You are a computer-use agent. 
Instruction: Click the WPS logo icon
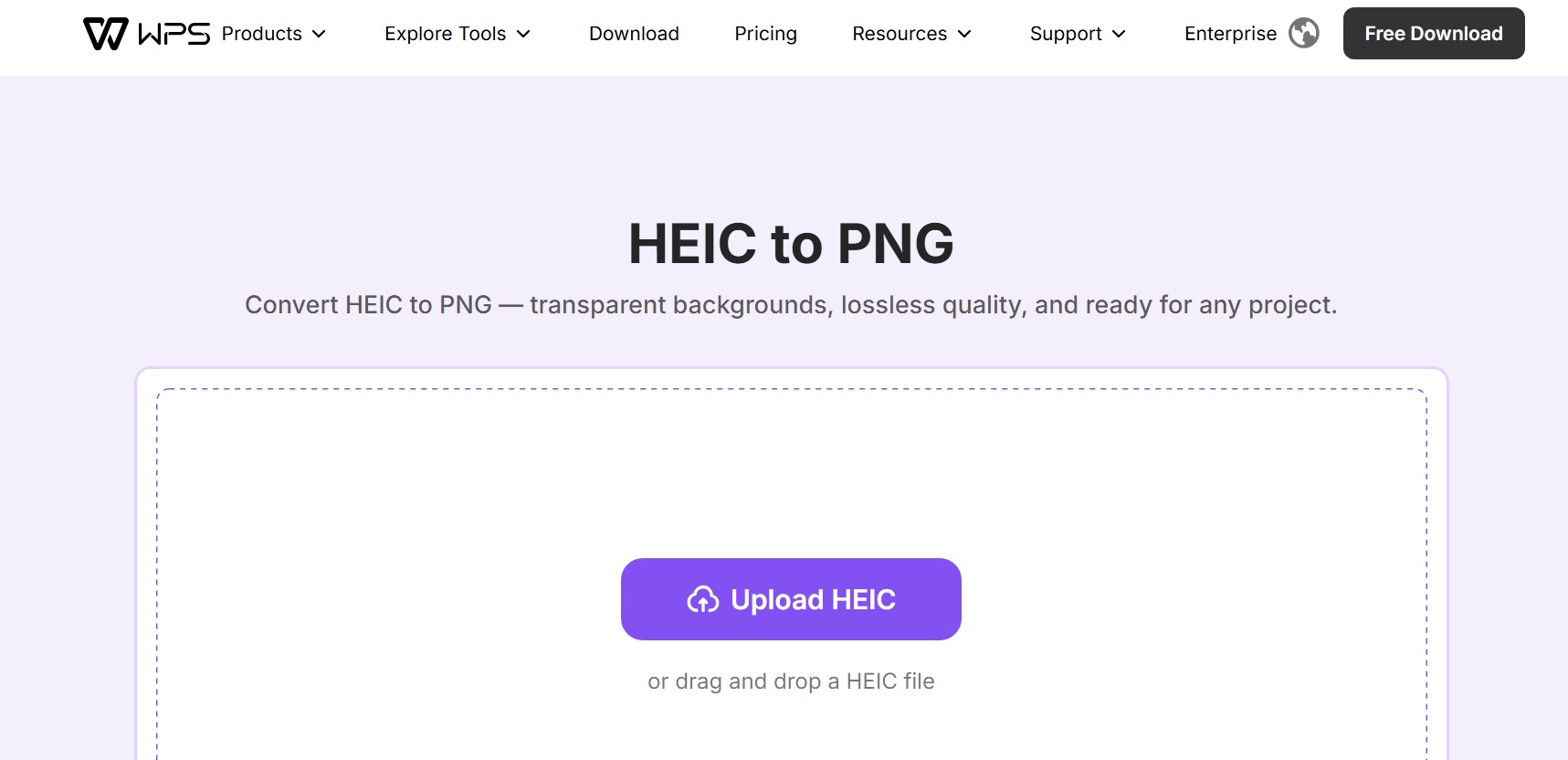click(x=105, y=34)
